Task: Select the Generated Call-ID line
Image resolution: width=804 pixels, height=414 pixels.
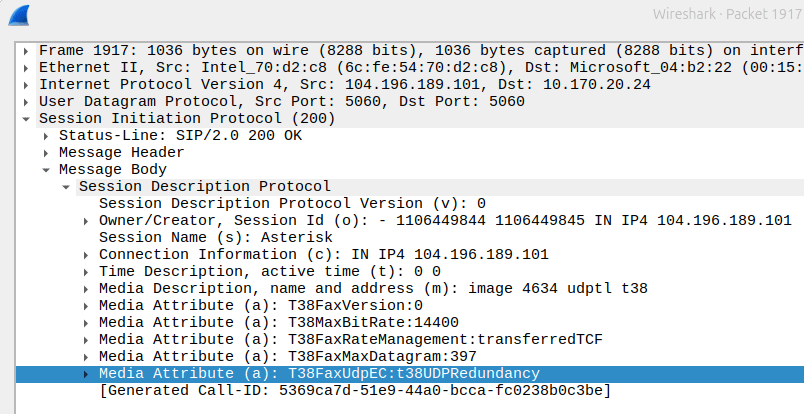Action: (x=355, y=390)
